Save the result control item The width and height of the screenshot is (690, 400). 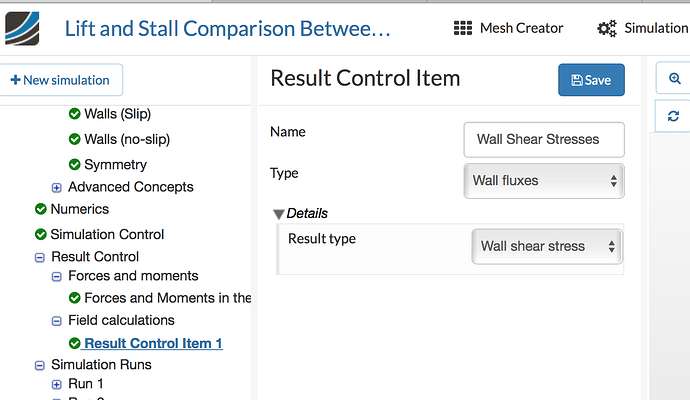point(591,80)
